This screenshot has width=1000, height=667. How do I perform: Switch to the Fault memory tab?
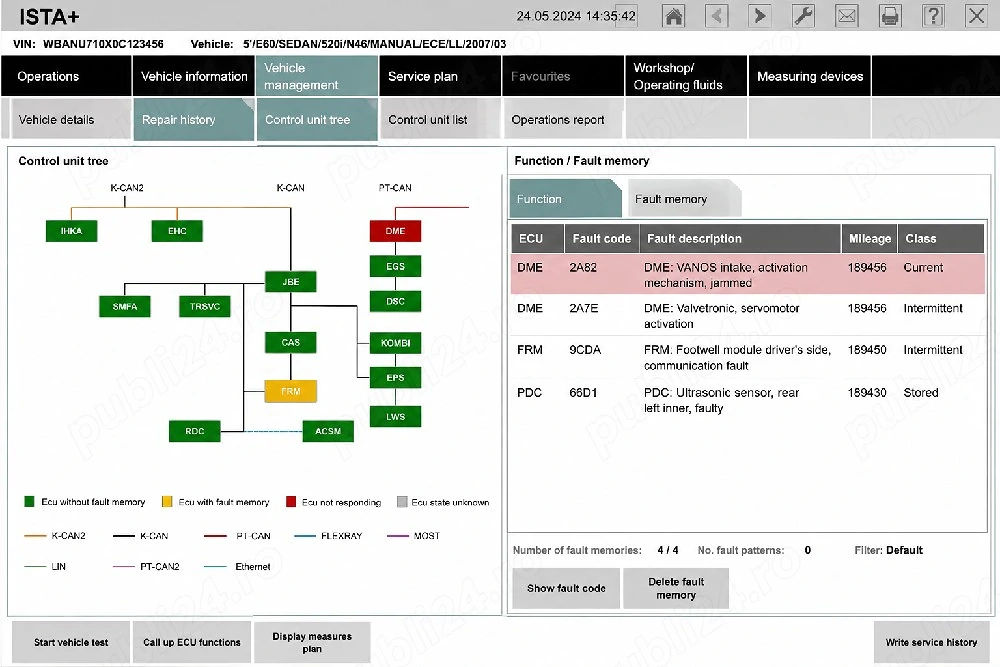click(684, 199)
